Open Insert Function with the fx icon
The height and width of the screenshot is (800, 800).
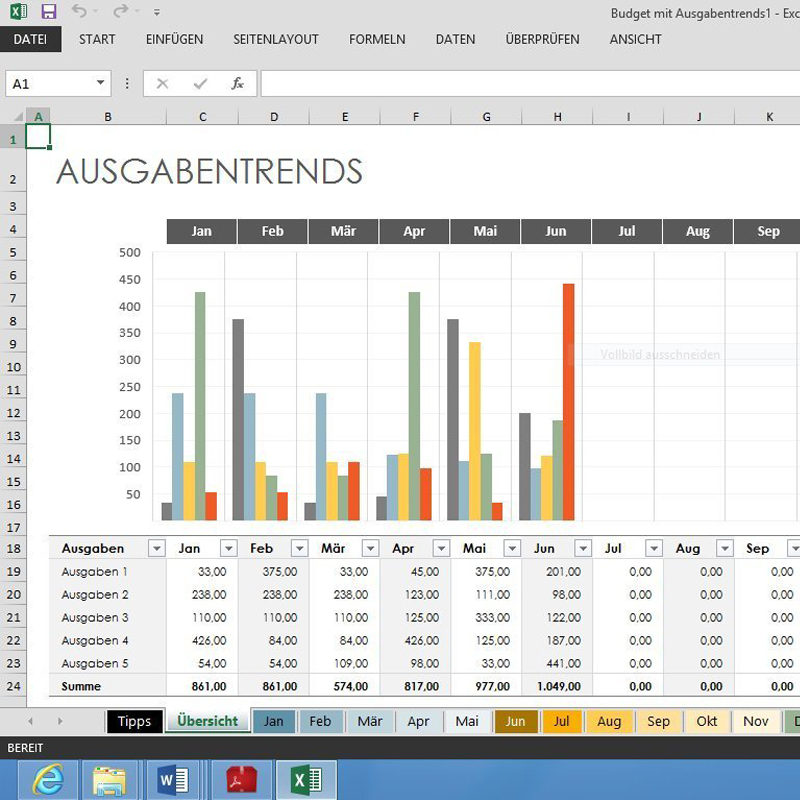[236, 83]
